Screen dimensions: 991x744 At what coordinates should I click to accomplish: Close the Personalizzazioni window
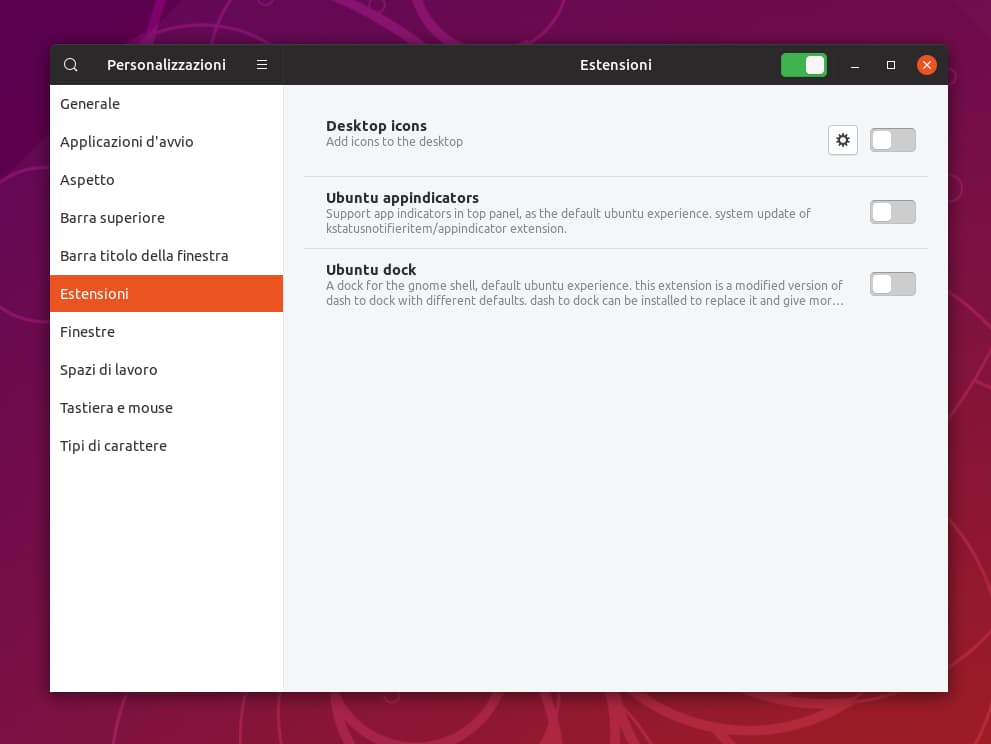[x=927, y=65]
